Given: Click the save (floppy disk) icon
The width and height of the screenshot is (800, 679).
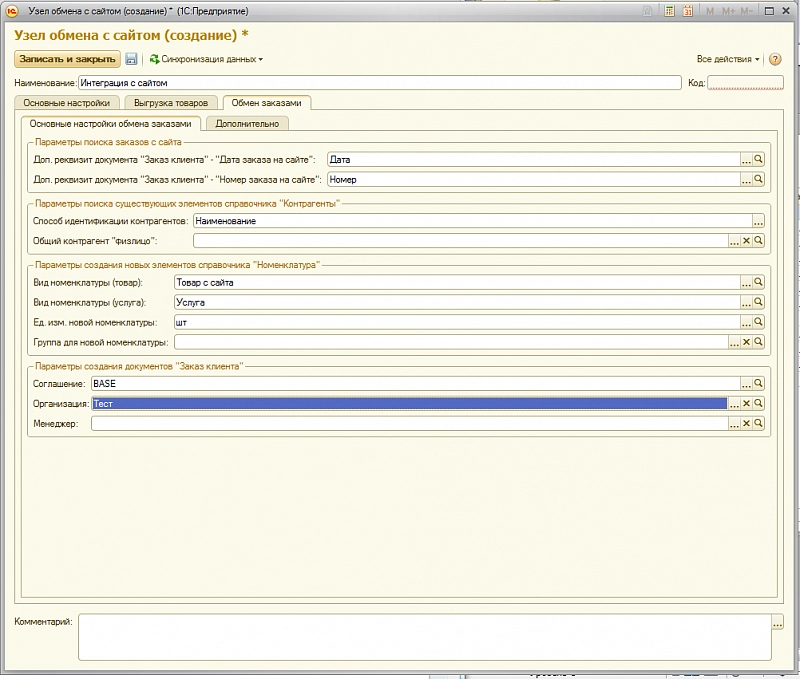Looking at the screenshot, I should point(131,59).
